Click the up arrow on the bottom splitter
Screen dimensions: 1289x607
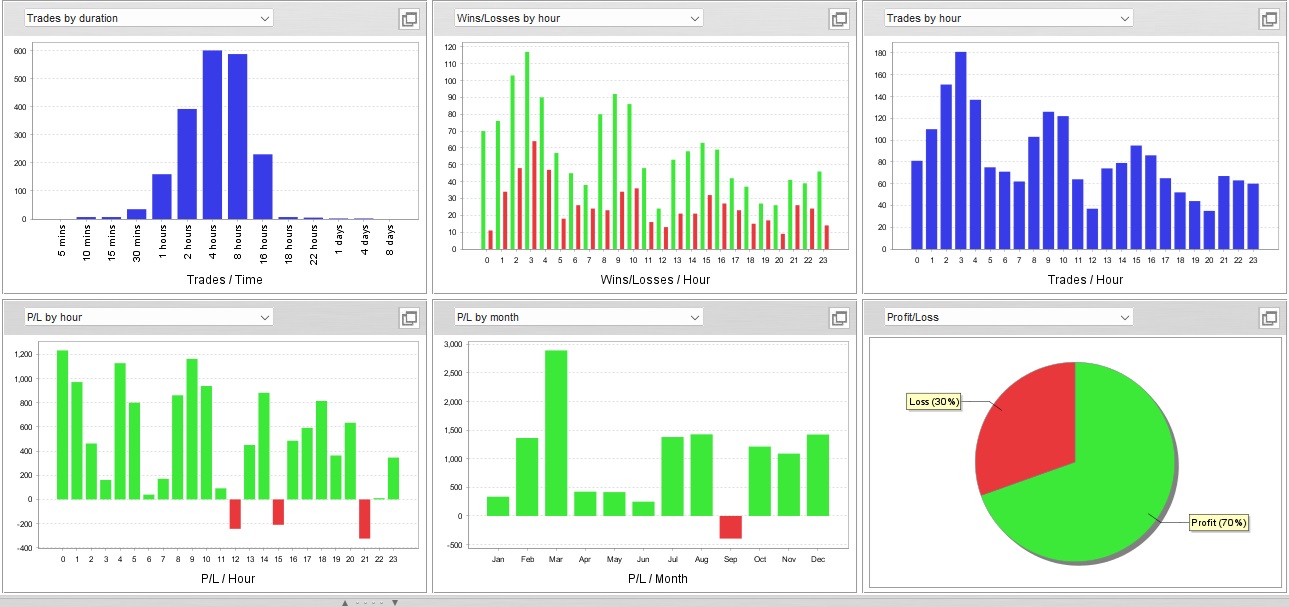click(345, 603)
